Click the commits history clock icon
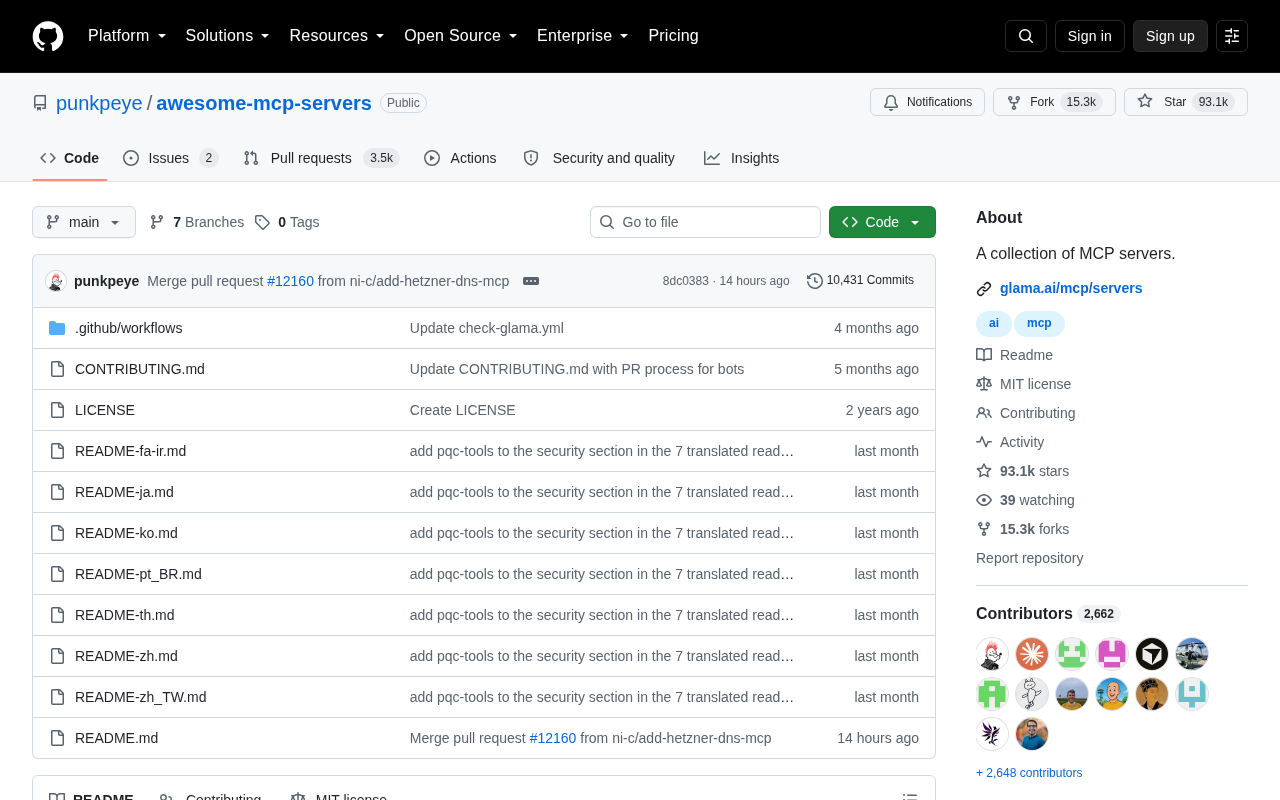 [815, 281]
